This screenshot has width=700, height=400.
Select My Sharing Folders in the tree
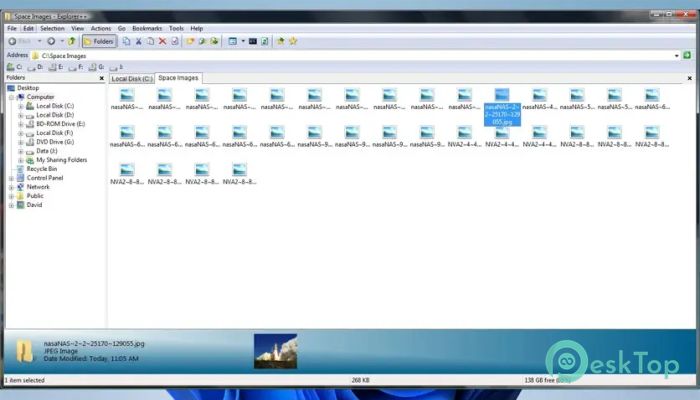click(x=62, y=160)
